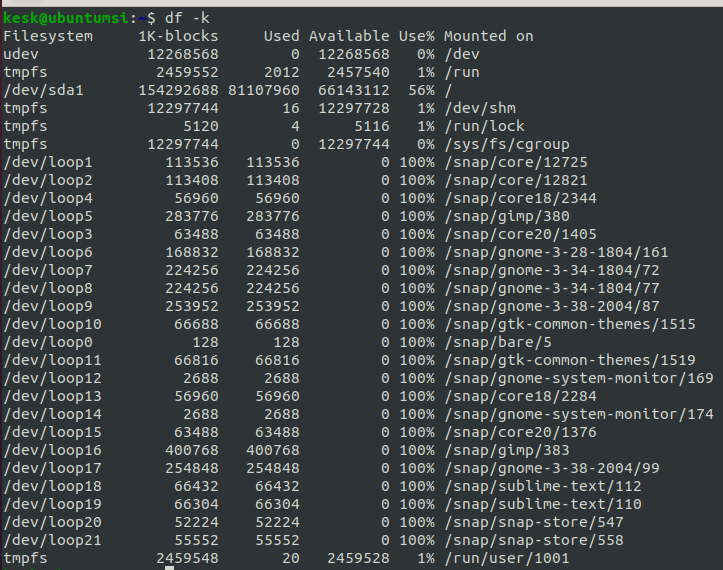
Task: Click the 'Mounted on' column header
Action: [x=489, y=36]
